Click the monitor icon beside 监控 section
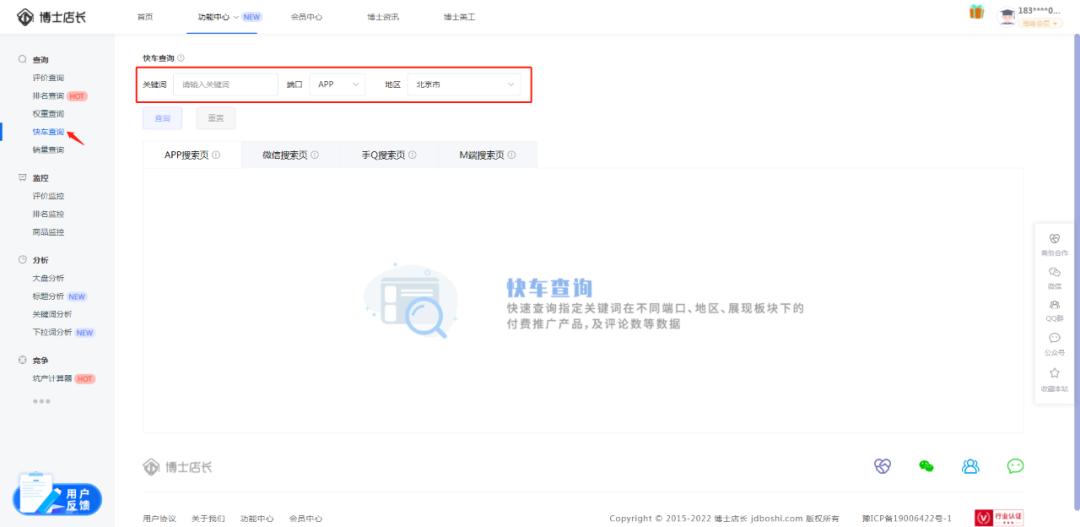Screen dimensions: 1080x527 click(x=23, y=178)
